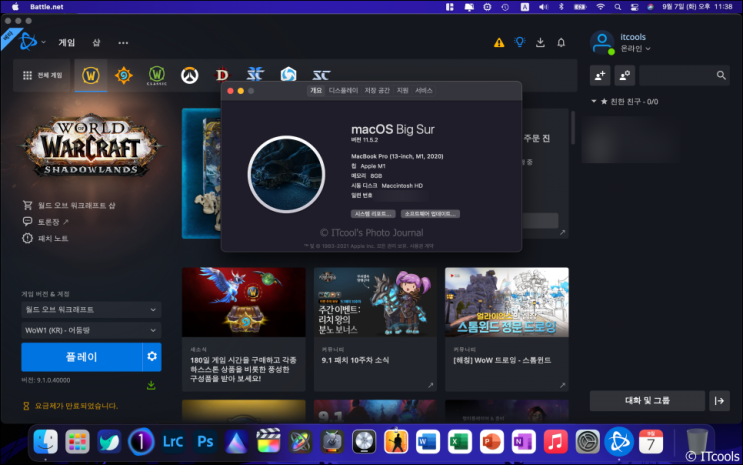Viewport: 743px width, 465px height.
Task: Click the 대화 및 그룹 button
Action: click(647, 401)
